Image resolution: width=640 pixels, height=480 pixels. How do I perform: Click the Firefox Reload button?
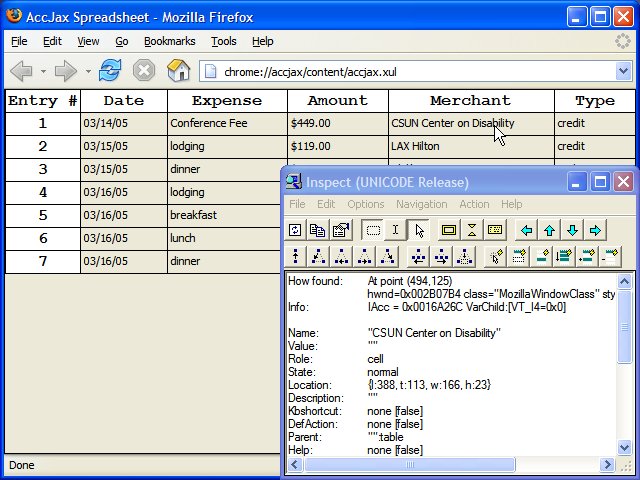110,70
